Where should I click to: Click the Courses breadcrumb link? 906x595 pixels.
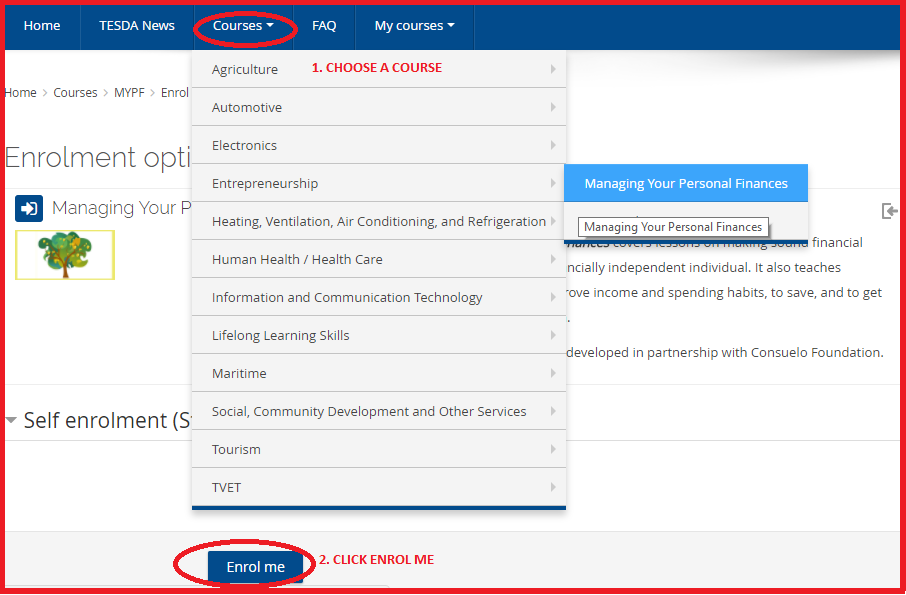coord(75,93)
